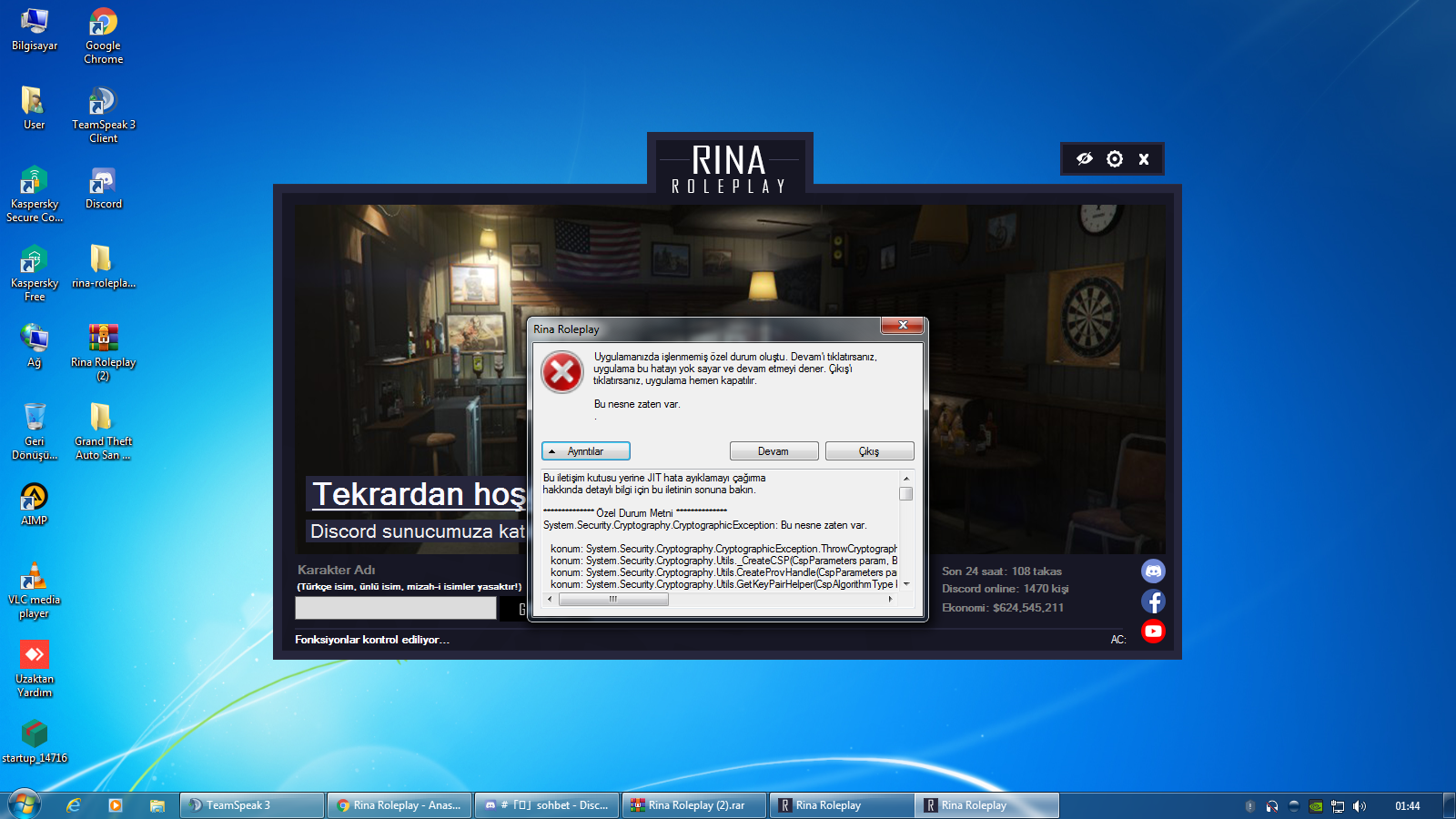The image size is (1456, 819).
Task: Select the Discord desktop icon
Action: coord(103,188)
